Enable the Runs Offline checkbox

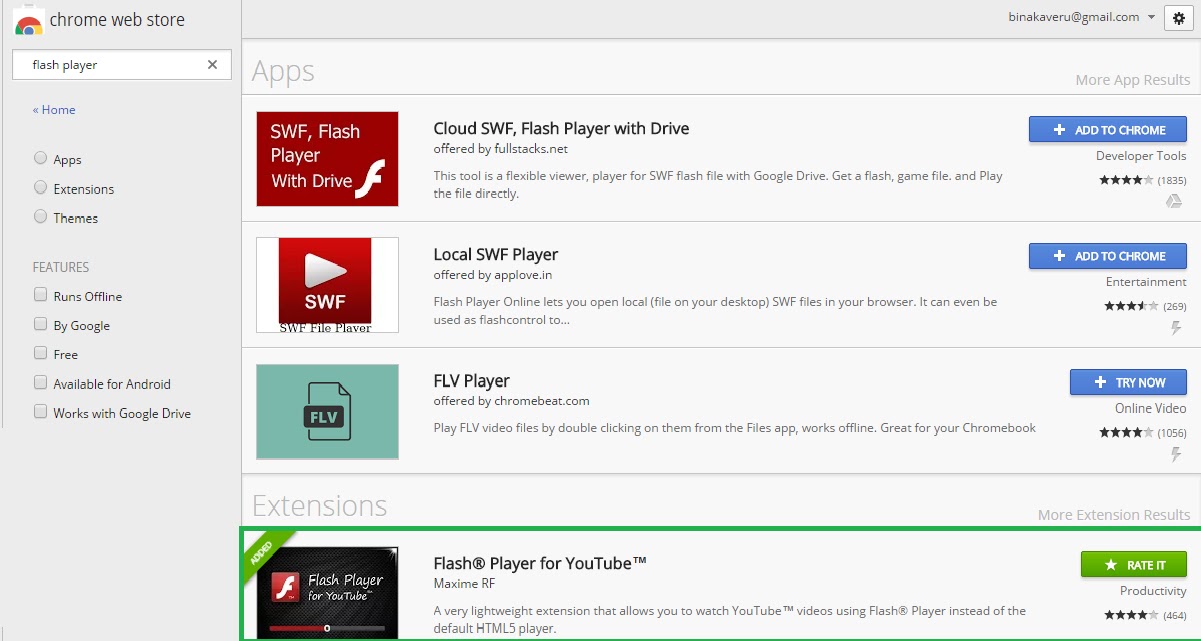pyautogui.click(x=41, y=295)
